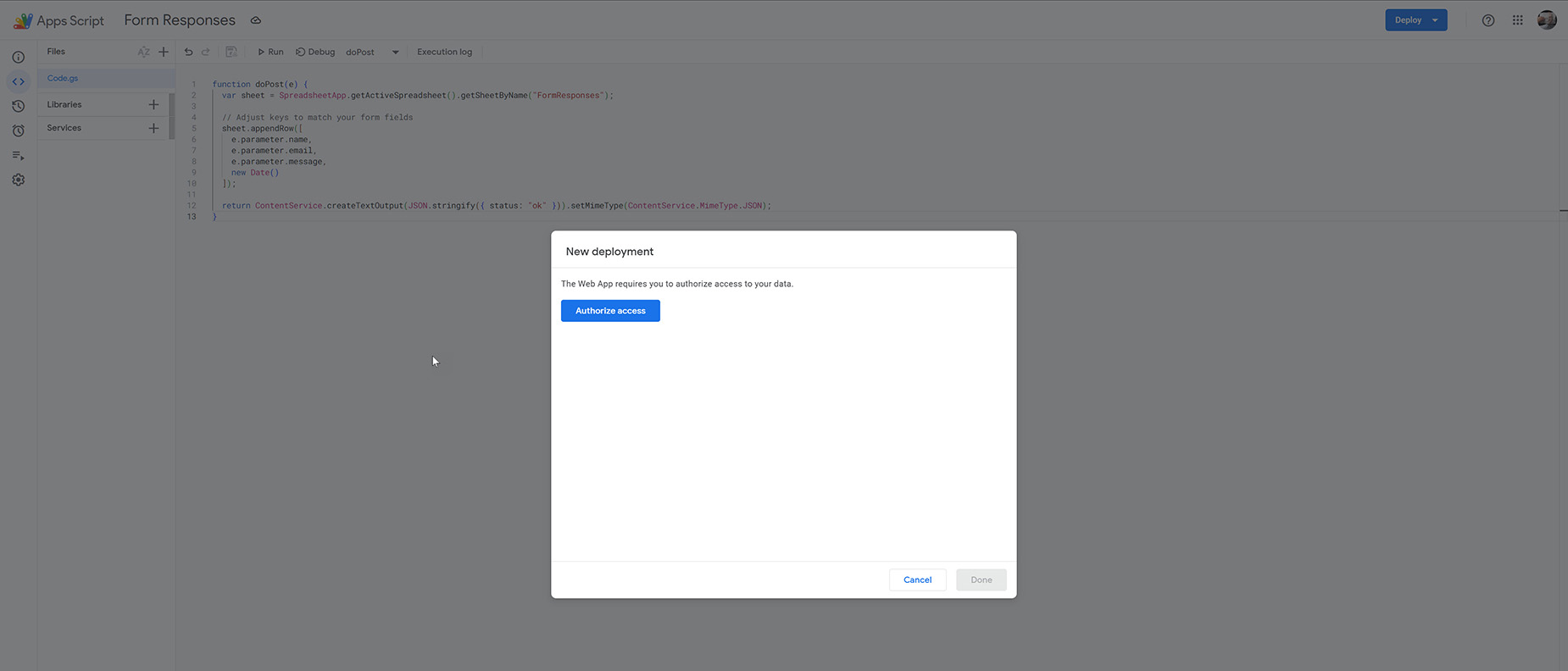The width and height of the screenshot is (1568, 671).
Task: Open Project Settings gear icon
Action: point(19,180)
